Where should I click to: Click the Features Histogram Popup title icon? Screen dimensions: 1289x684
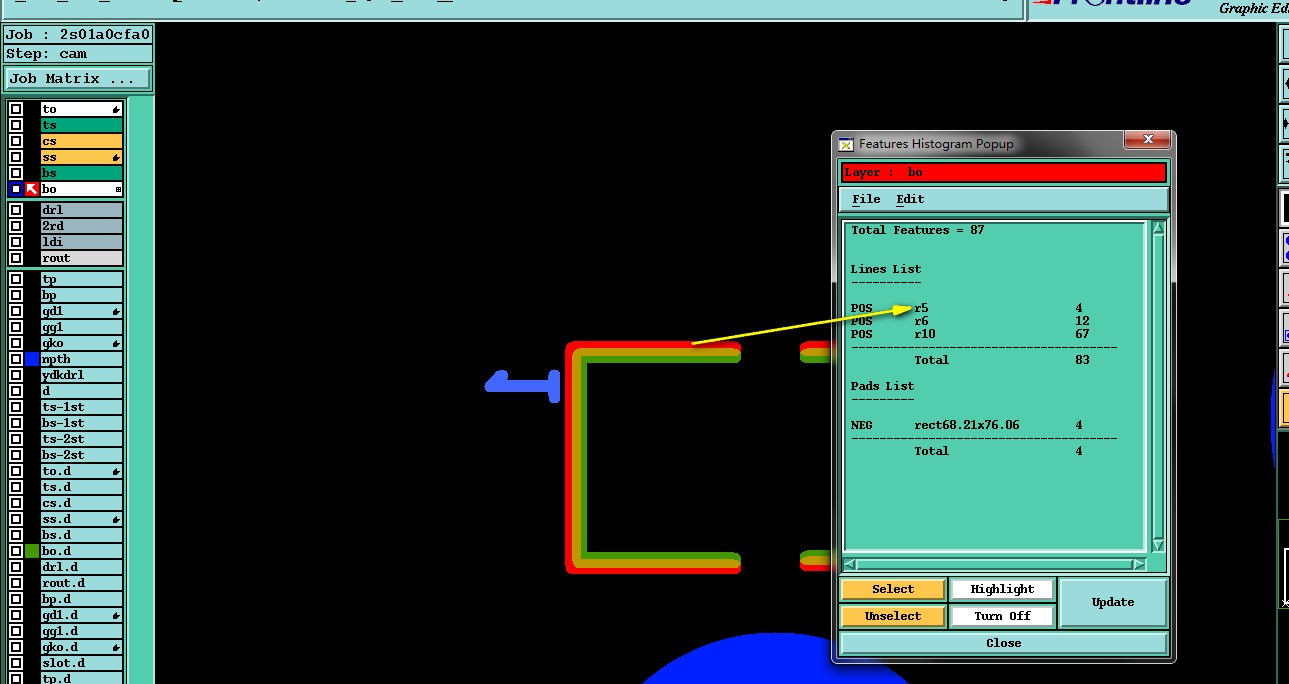coord(846,144)
